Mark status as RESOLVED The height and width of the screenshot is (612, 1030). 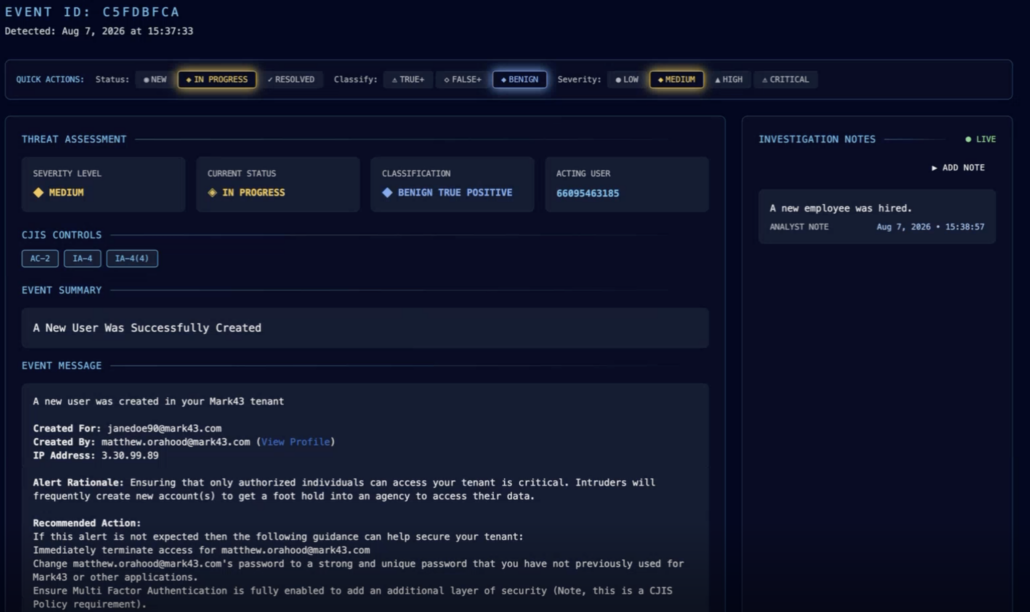tap(291, 79)
